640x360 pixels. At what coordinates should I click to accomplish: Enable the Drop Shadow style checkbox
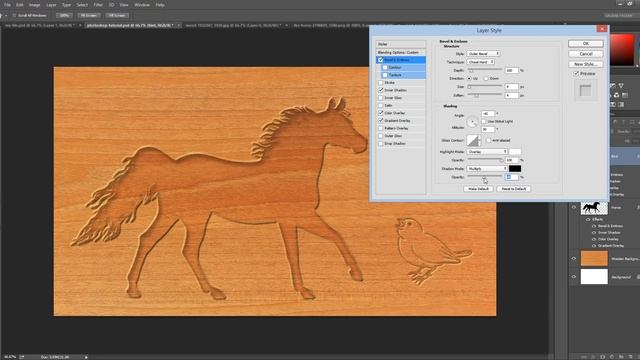pyautogui.click(x=380, y=144)
